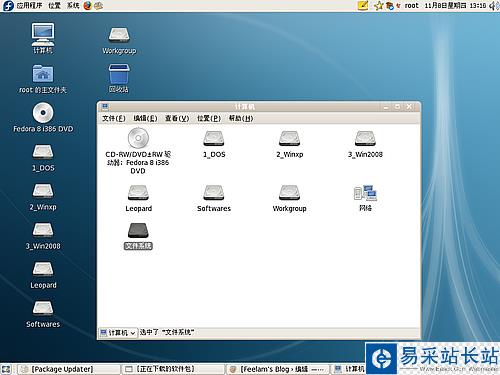Screen dimensions: 500x375
Task: Select the Workgroup volume in the 计算机 window
Action: coord(289,198)
